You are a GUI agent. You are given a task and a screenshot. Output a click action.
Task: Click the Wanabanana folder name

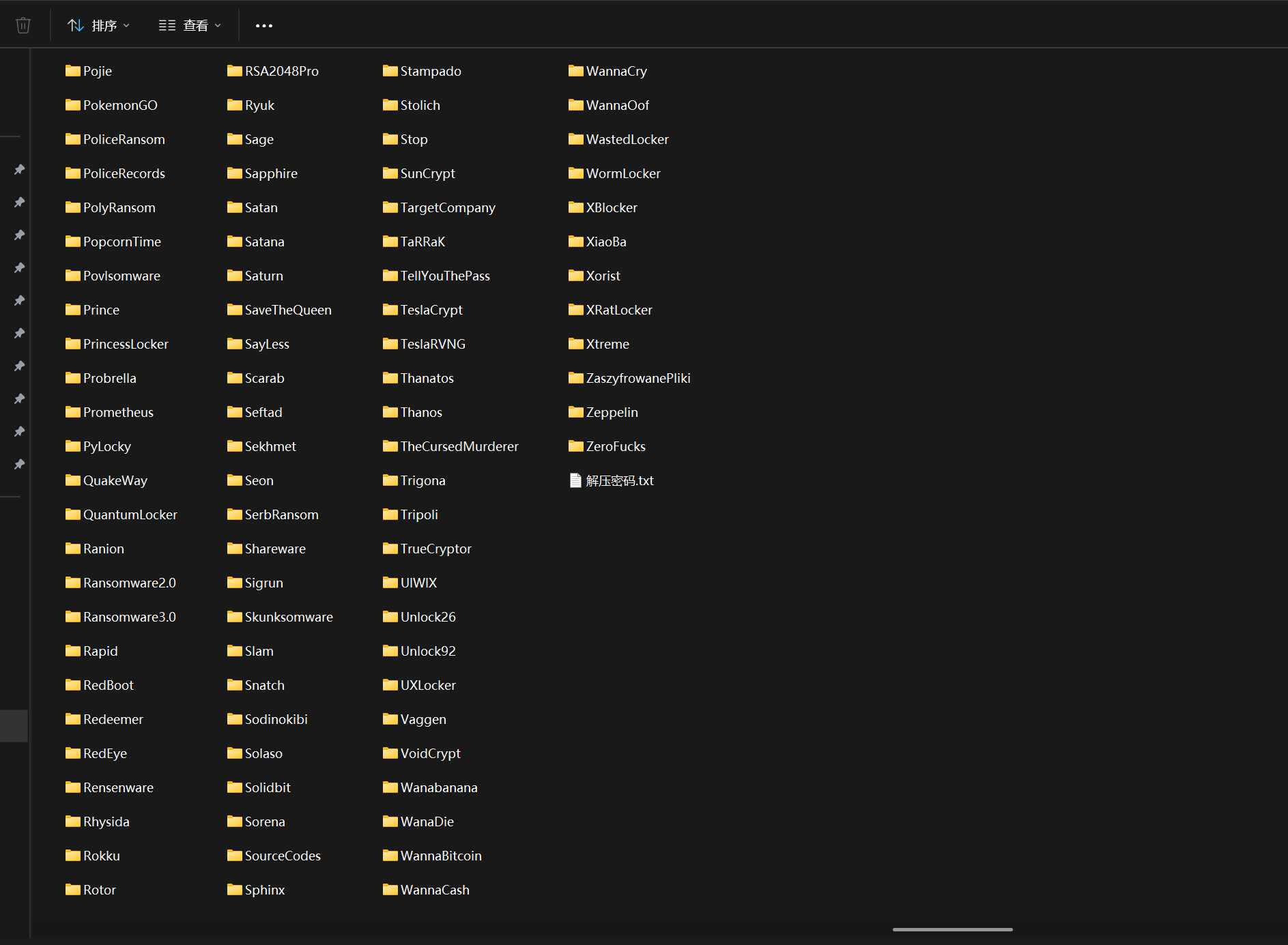pos(439,787)
